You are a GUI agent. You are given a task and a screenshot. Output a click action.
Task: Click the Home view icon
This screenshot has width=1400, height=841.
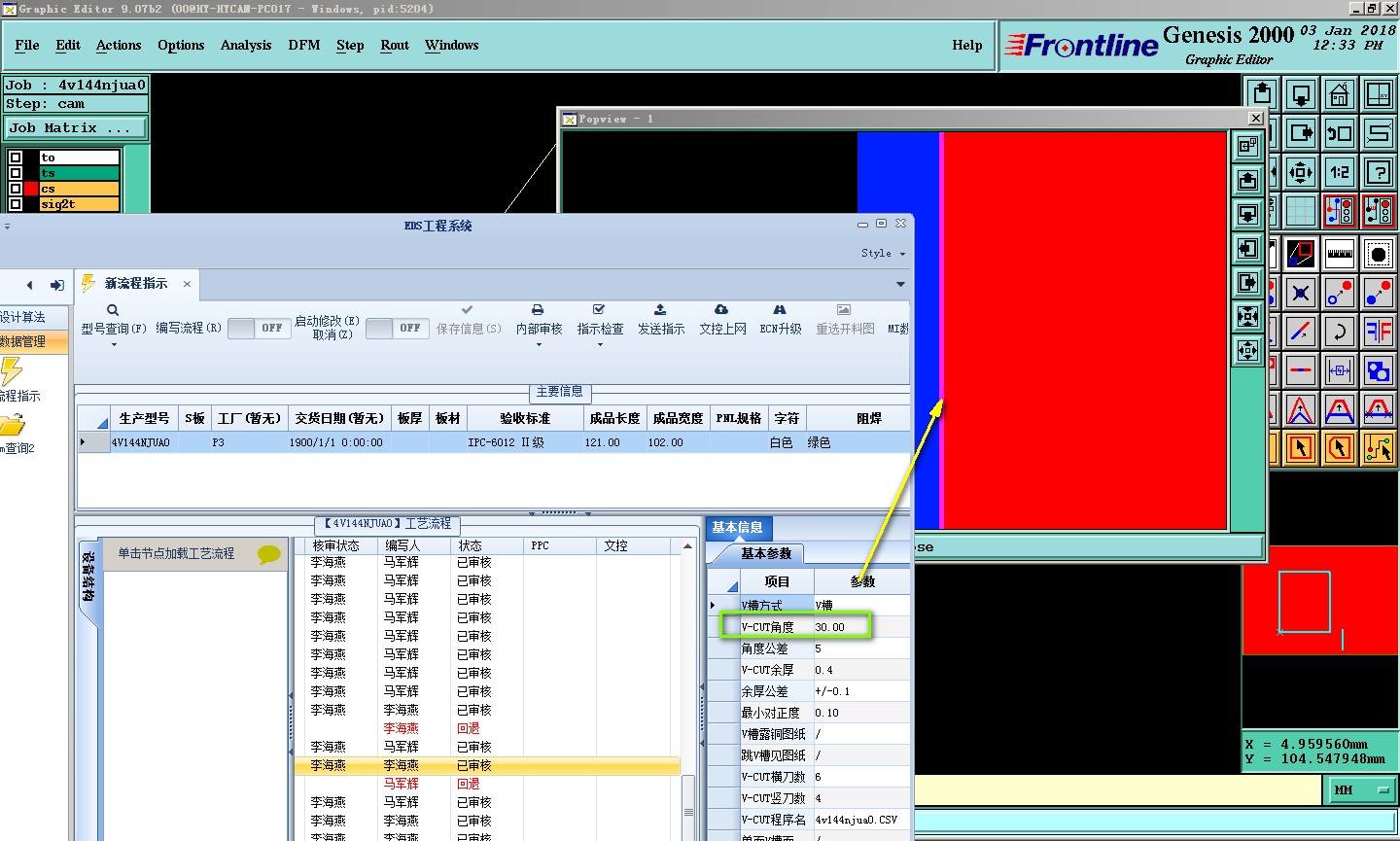[1340, 94]
